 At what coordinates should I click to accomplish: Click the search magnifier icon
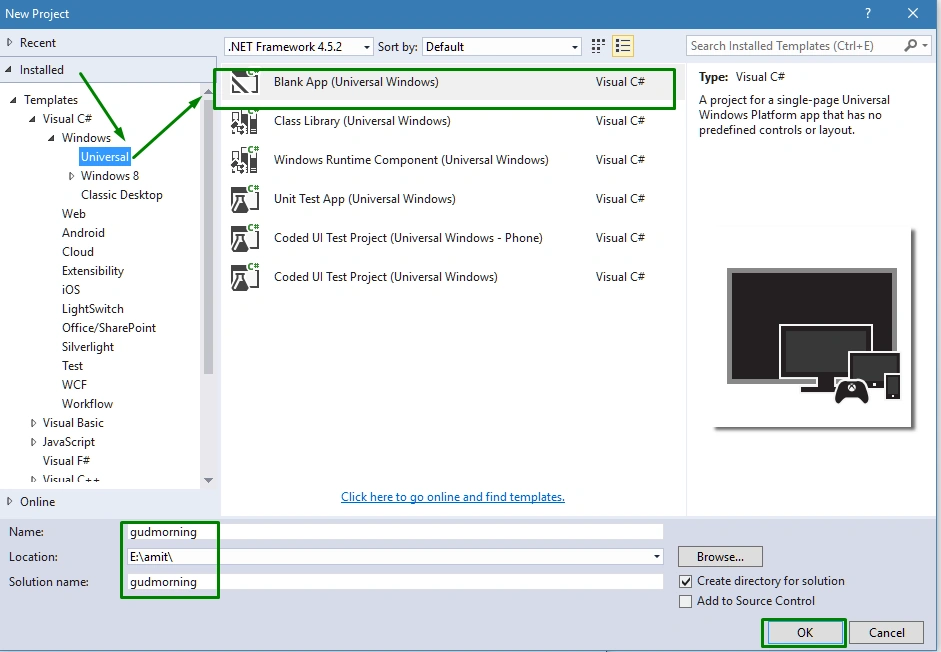tap(910, 46)
